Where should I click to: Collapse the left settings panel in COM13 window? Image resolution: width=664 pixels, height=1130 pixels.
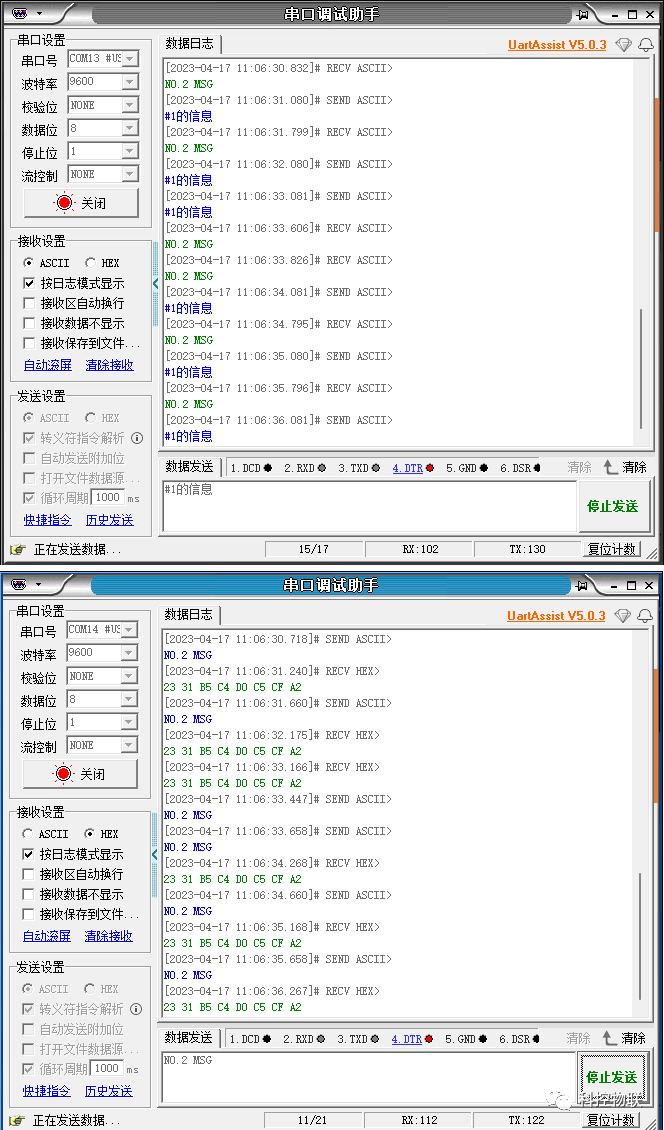pos(155,283)
